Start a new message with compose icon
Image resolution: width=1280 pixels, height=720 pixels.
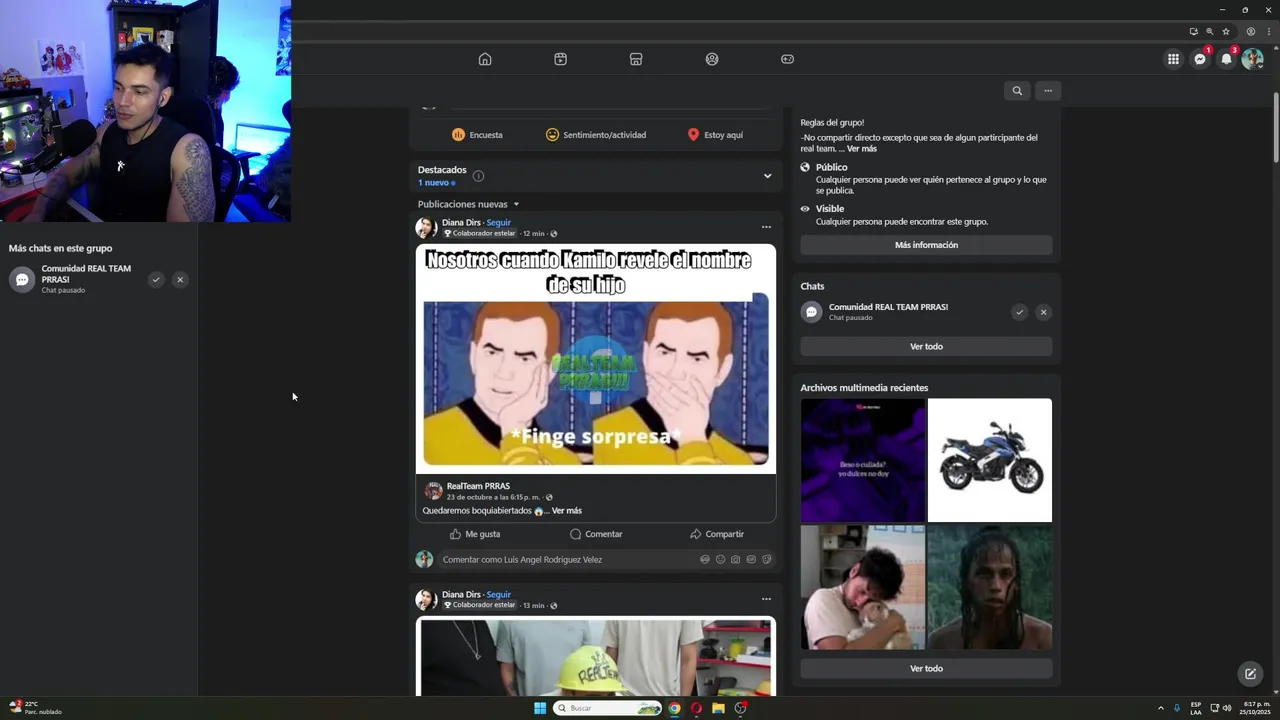pyautogui.click(x=1250, y=674)
